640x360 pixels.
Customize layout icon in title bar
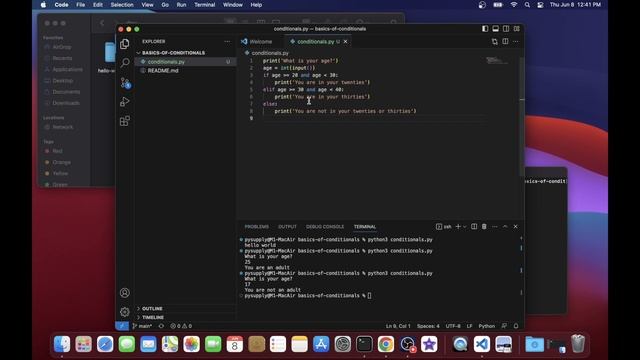click(x=517, y=29)
